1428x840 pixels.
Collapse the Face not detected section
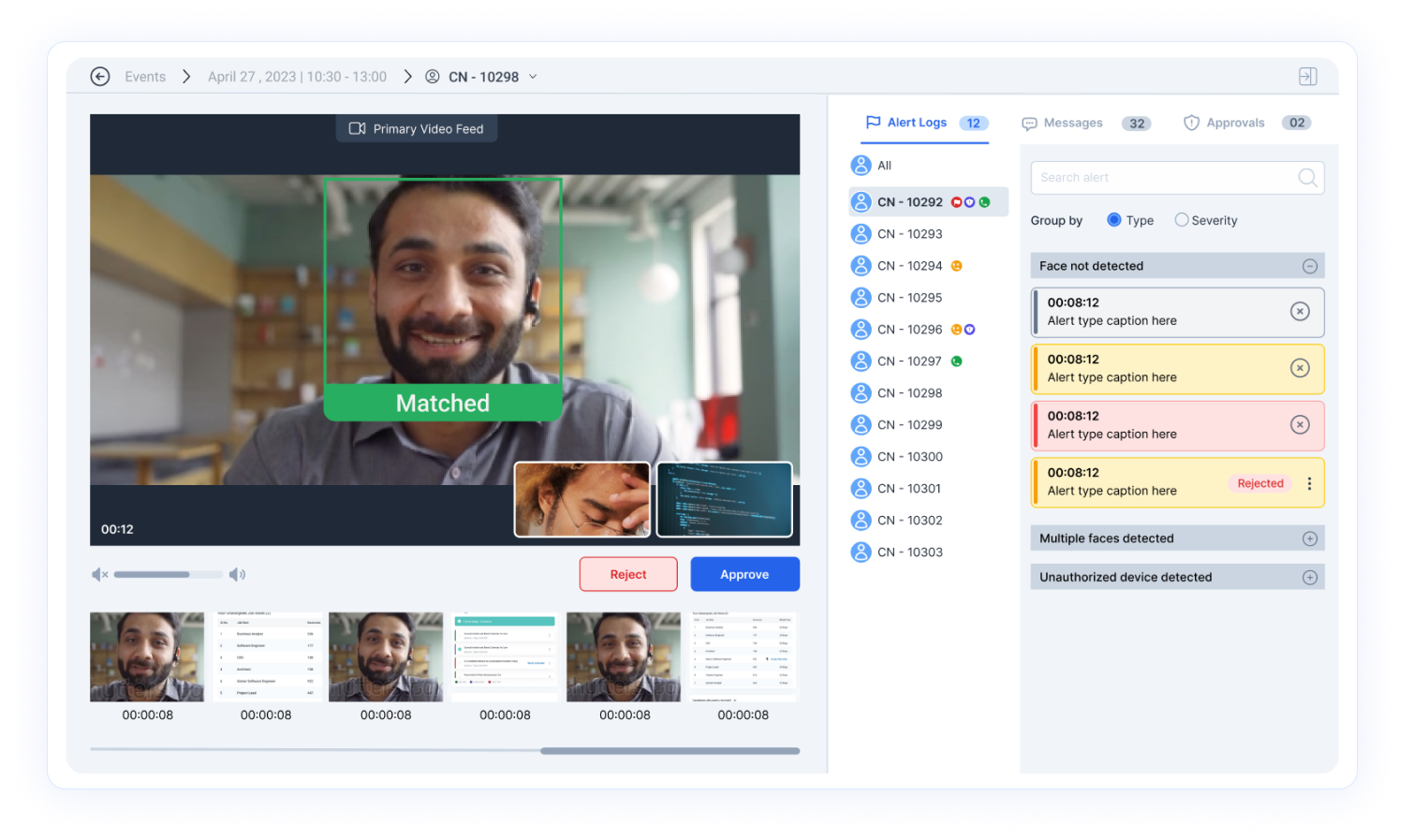(1309, 267)
